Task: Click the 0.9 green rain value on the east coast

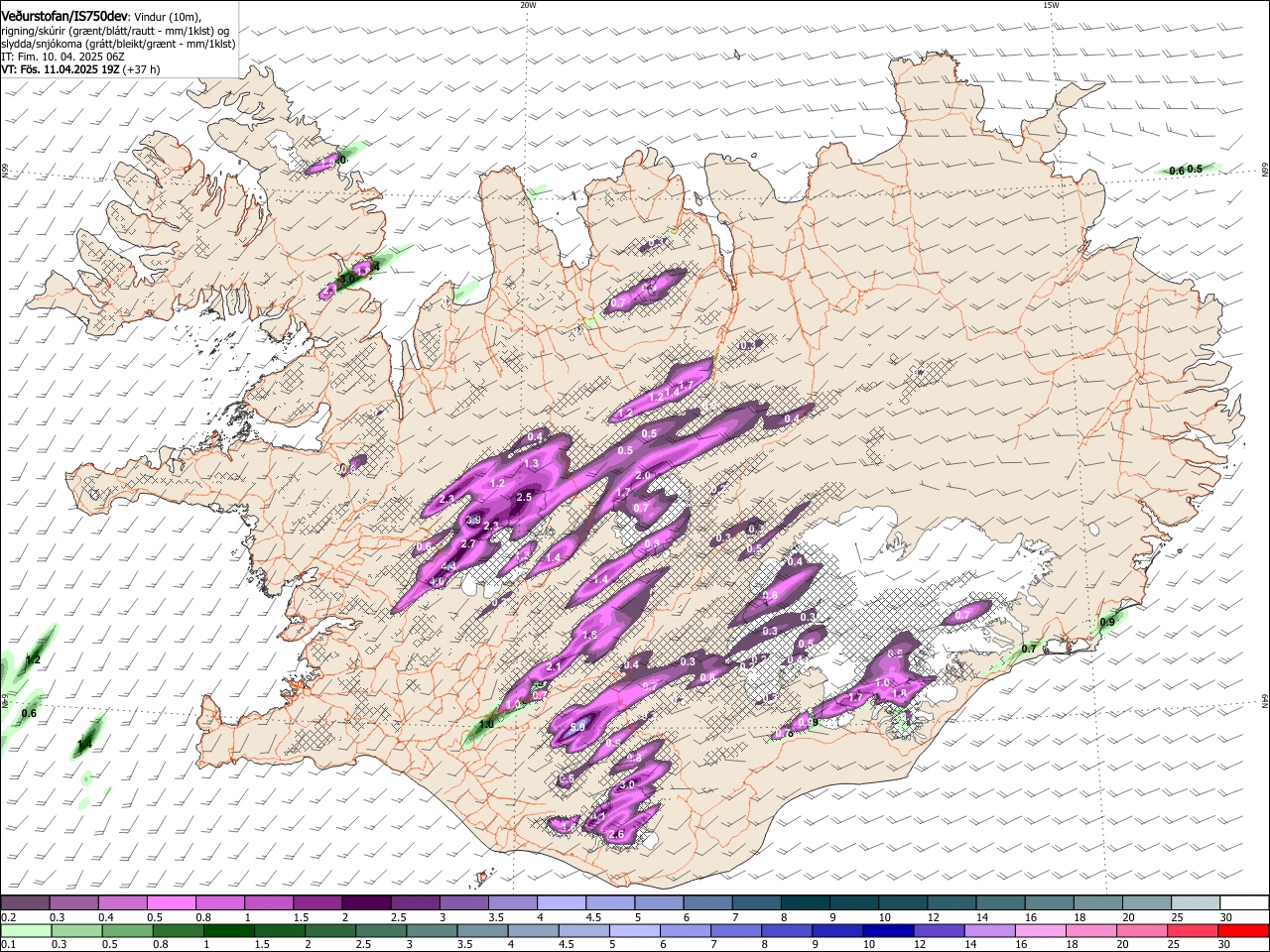Action: point(1107,622)
